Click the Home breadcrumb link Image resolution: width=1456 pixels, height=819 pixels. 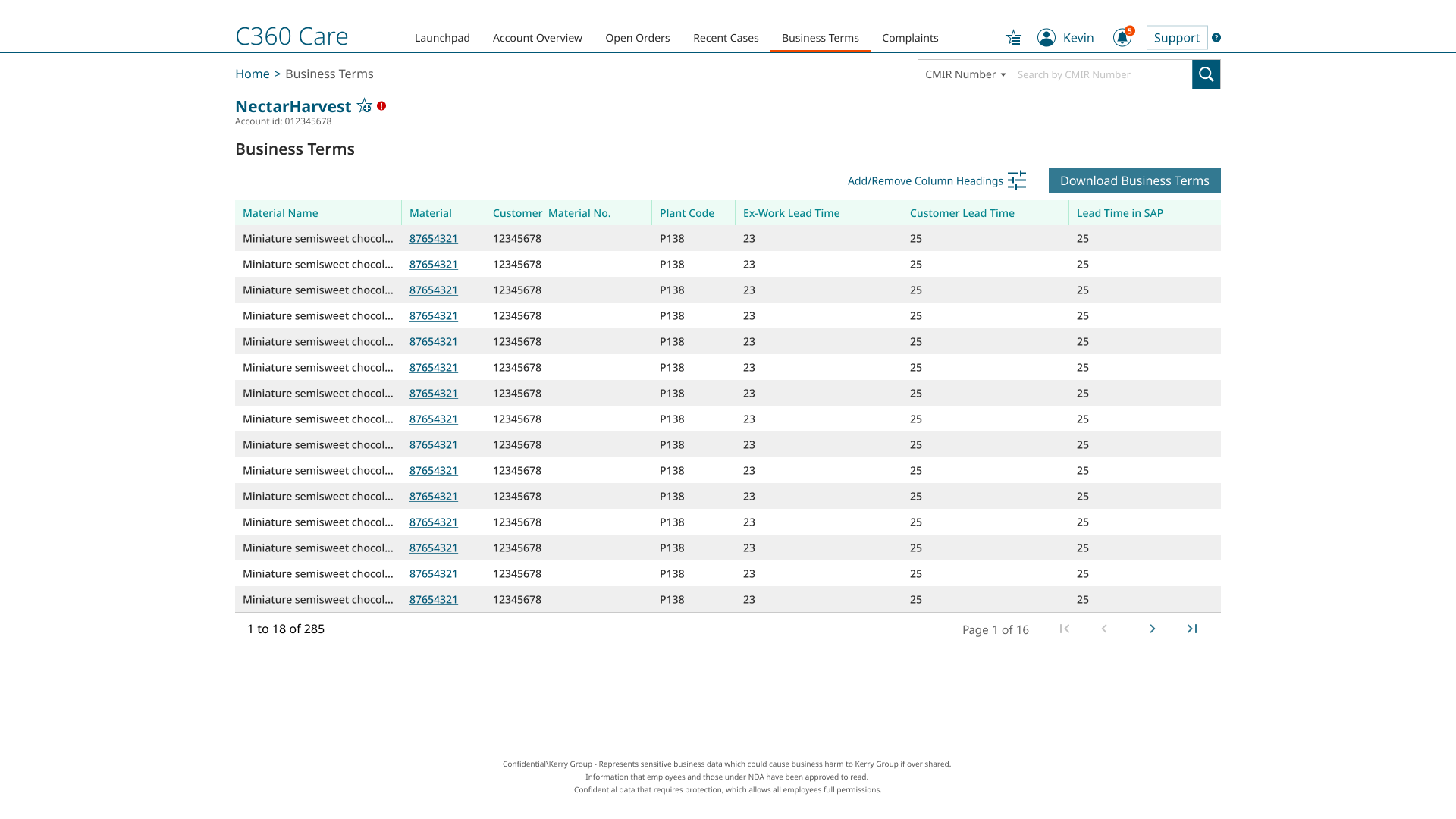252,74
